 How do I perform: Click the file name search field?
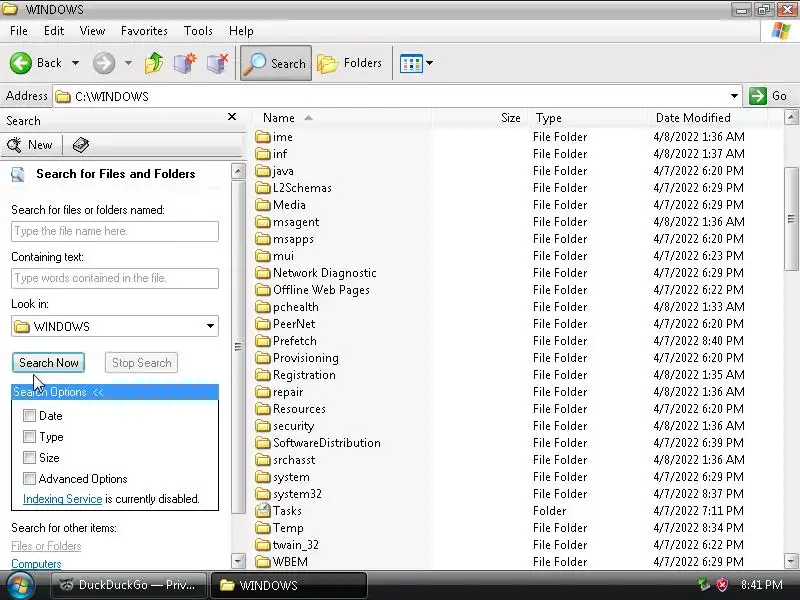(115, 231)
